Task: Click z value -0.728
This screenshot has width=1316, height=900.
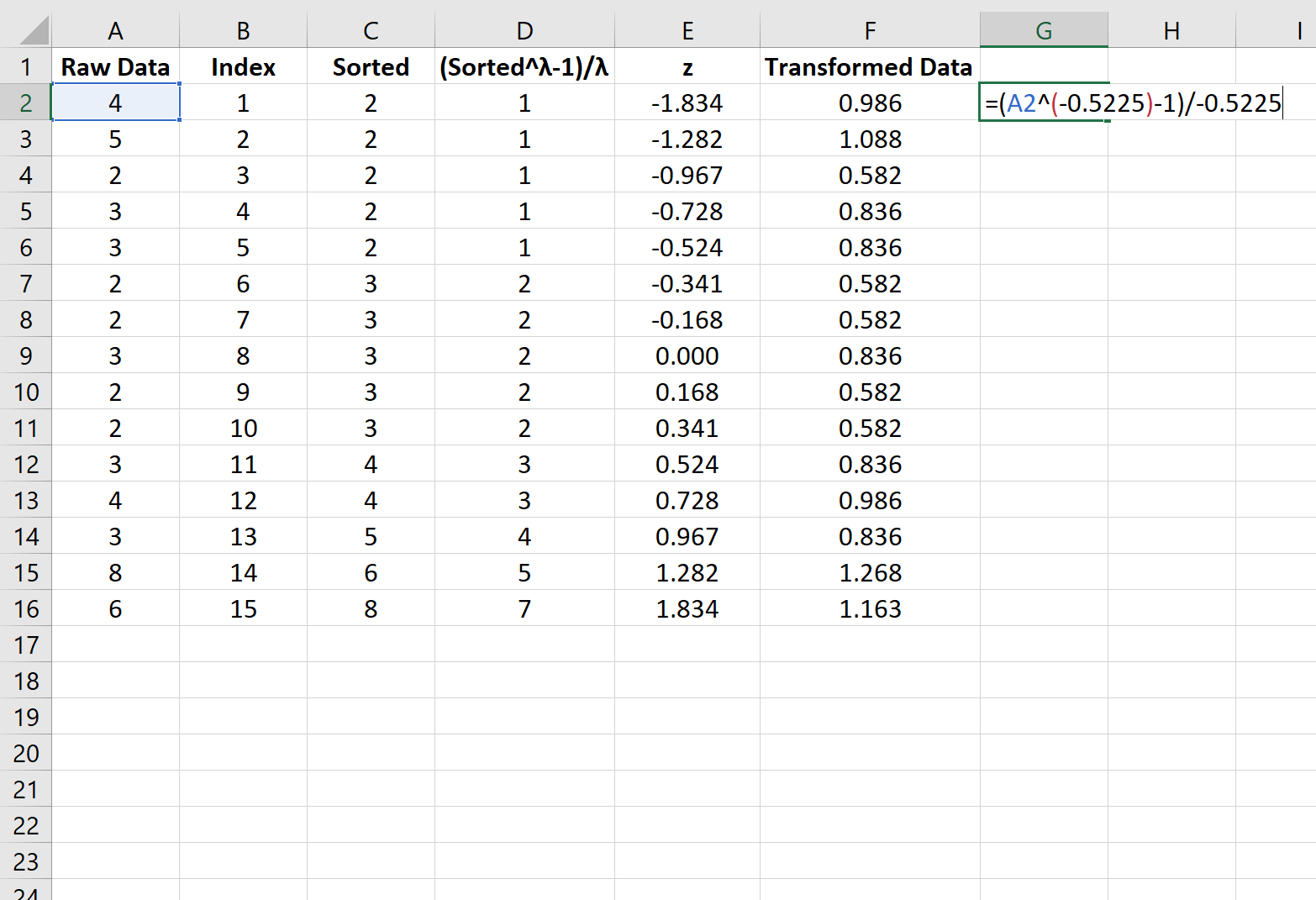Action: [x=687, y=211]
